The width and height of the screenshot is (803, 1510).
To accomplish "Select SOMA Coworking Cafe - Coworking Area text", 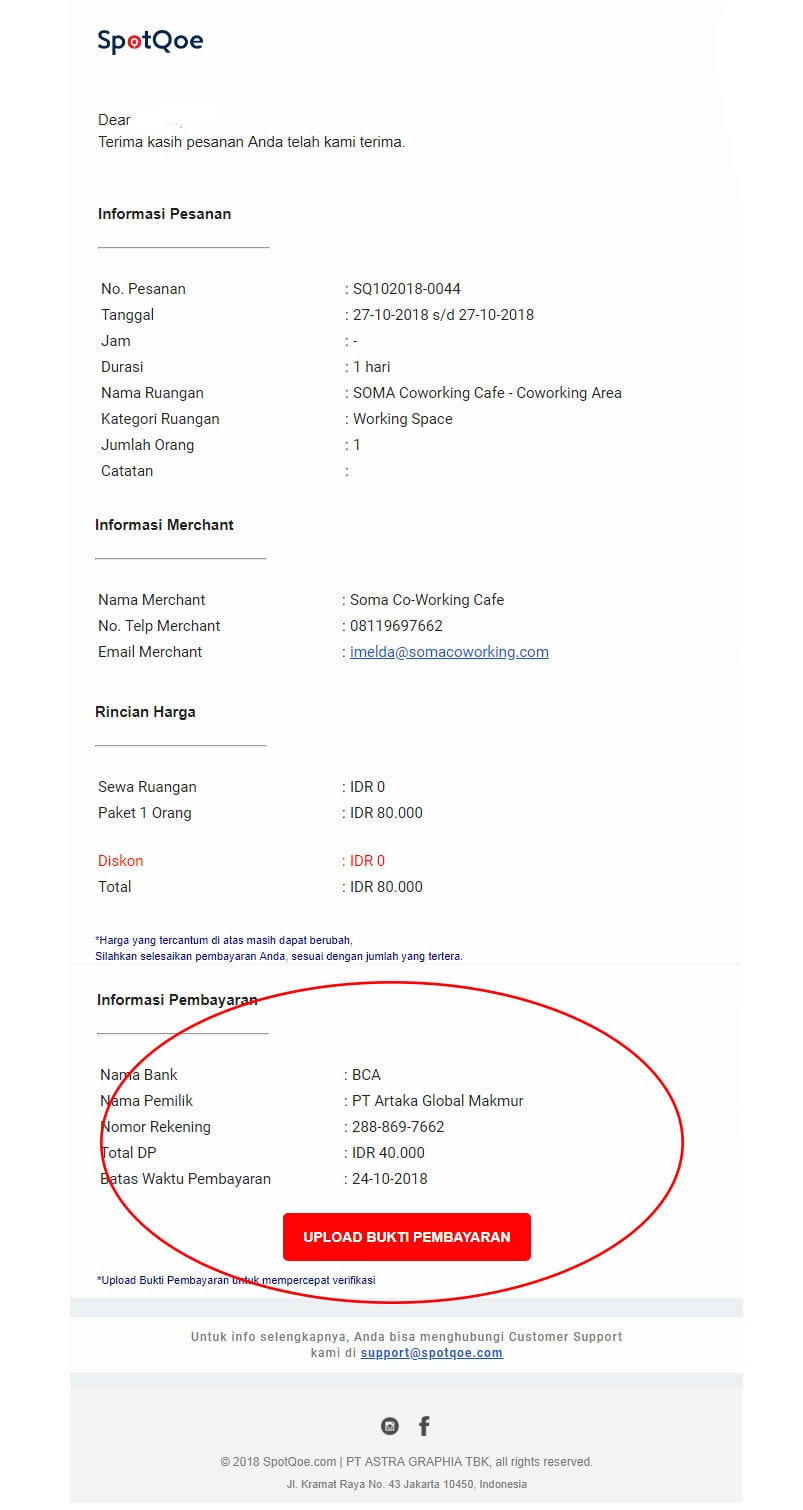I will 487,393.
